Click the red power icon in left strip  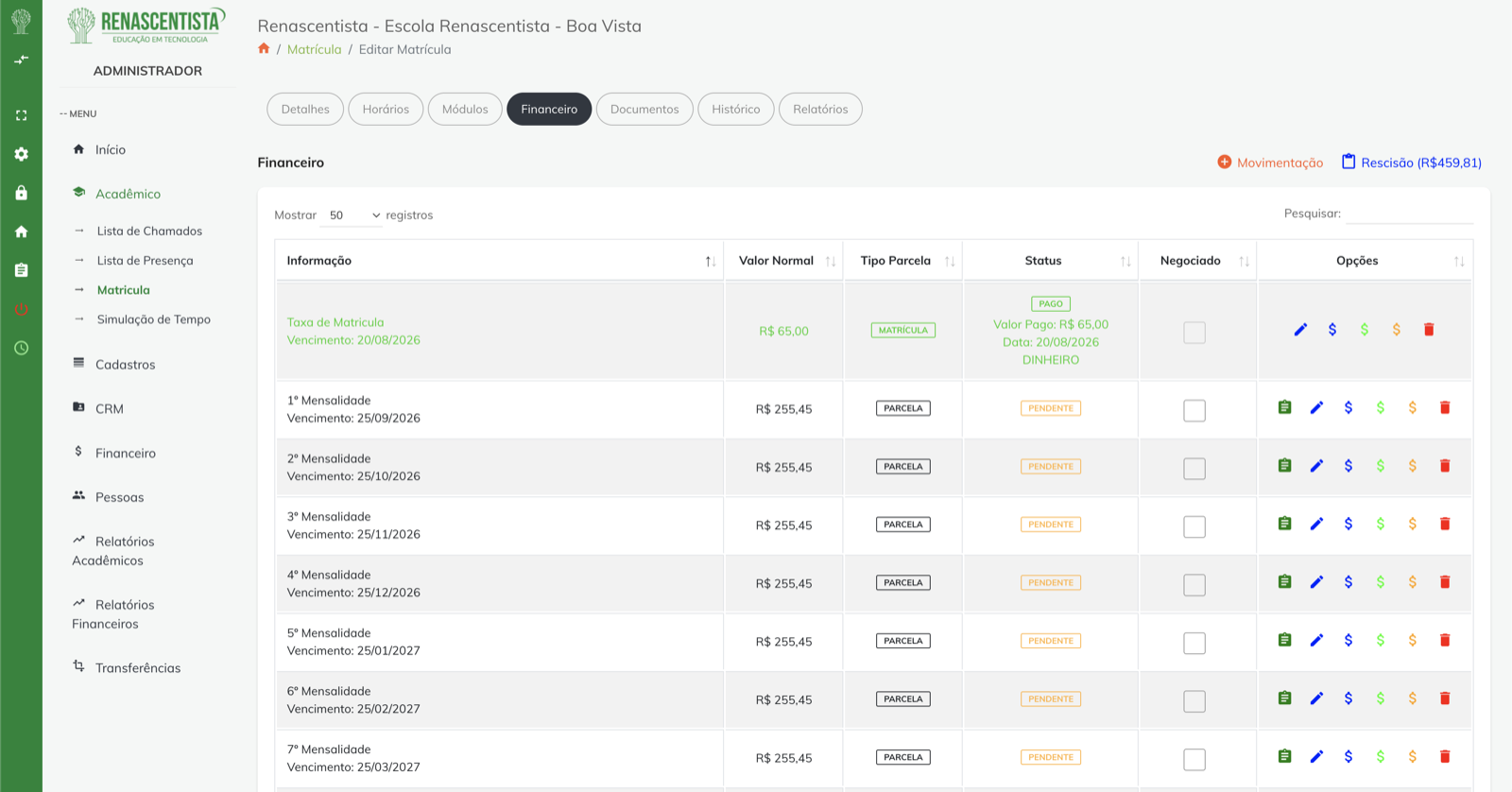coord(21,309)
